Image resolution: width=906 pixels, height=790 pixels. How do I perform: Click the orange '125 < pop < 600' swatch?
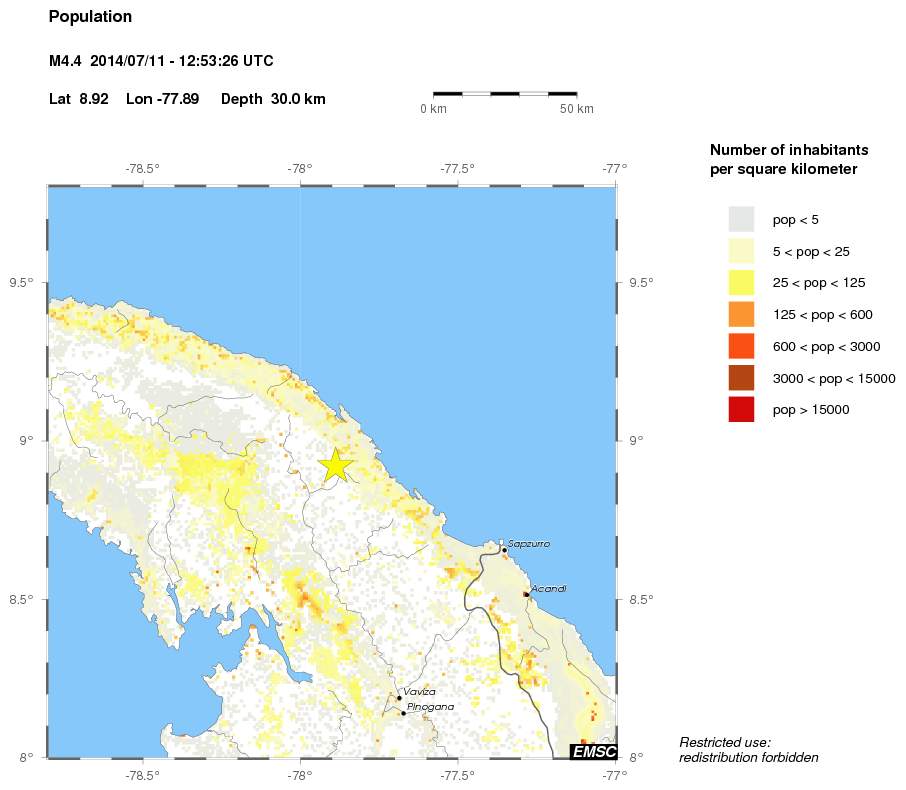click(x=741, y=314)
